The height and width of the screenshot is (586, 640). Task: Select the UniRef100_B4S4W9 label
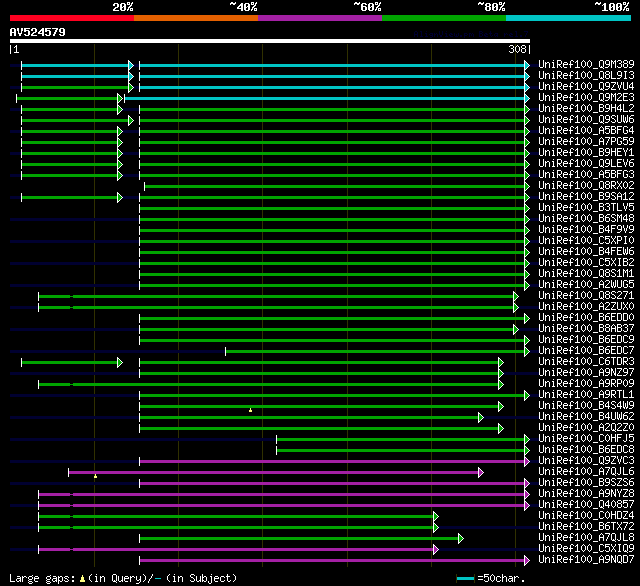[x=586, y=406]
